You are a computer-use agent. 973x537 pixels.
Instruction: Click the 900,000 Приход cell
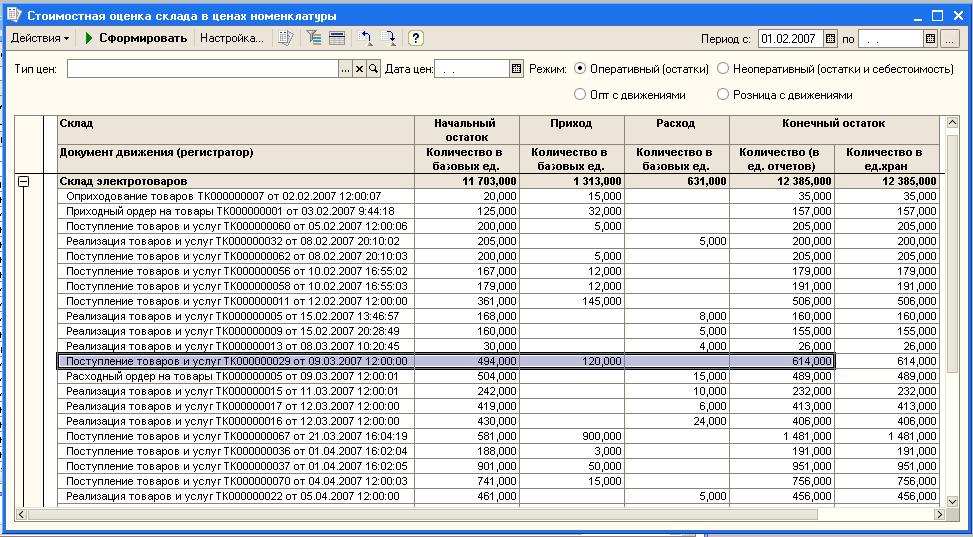coord(572,436)
